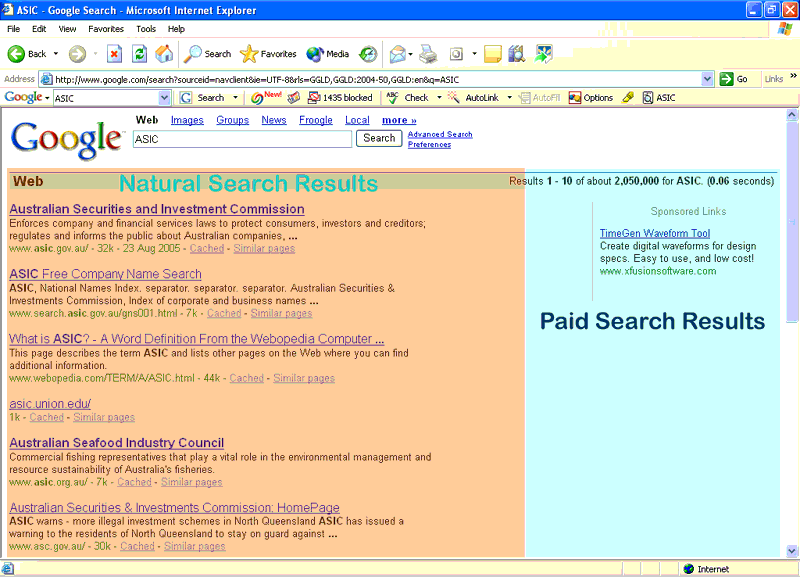
Task: Switch to Froogle tab
Action: point(315,120)
